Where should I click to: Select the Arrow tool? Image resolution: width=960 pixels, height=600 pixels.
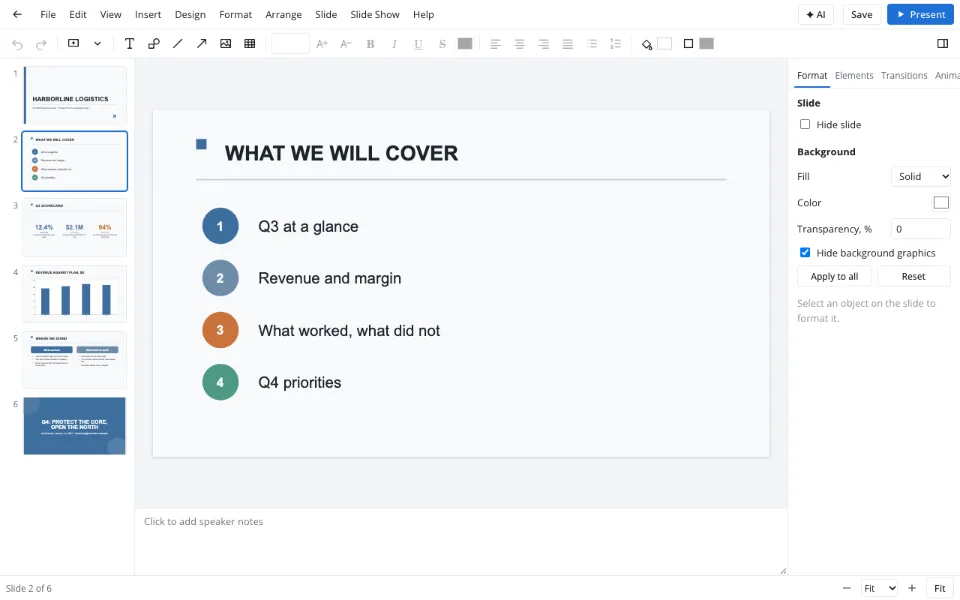[201, 43]
